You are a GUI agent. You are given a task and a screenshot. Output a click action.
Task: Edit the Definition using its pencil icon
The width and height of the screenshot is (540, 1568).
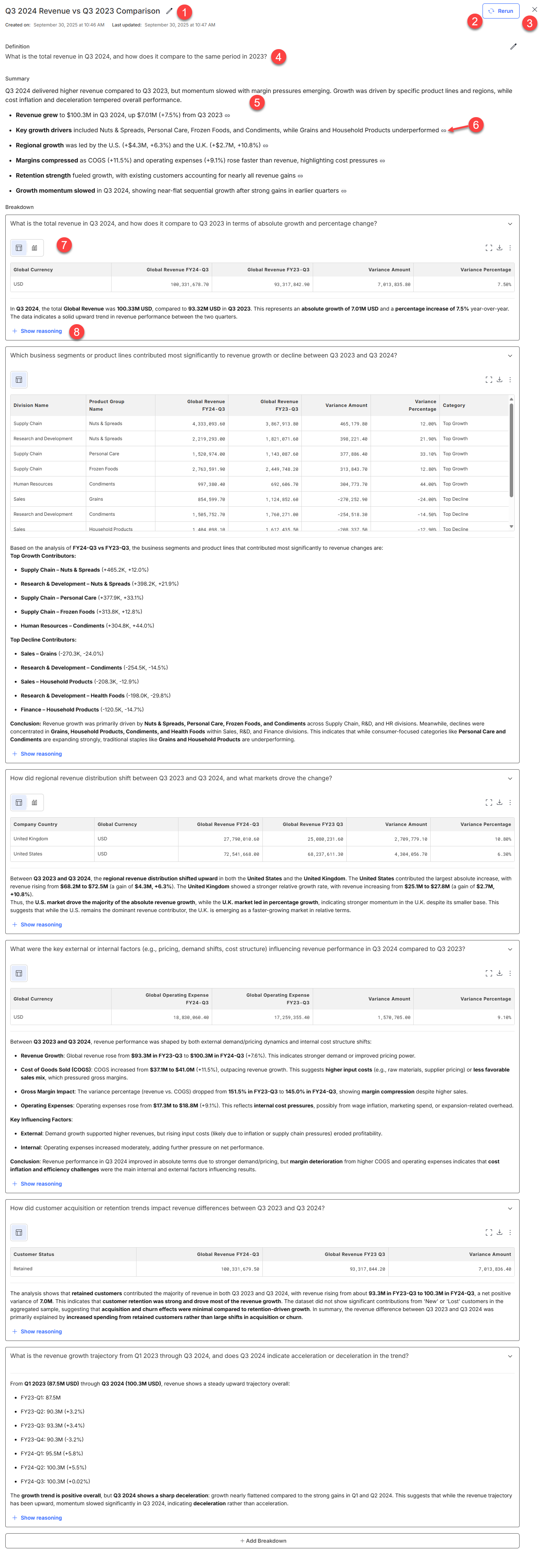tap(513, 46)
